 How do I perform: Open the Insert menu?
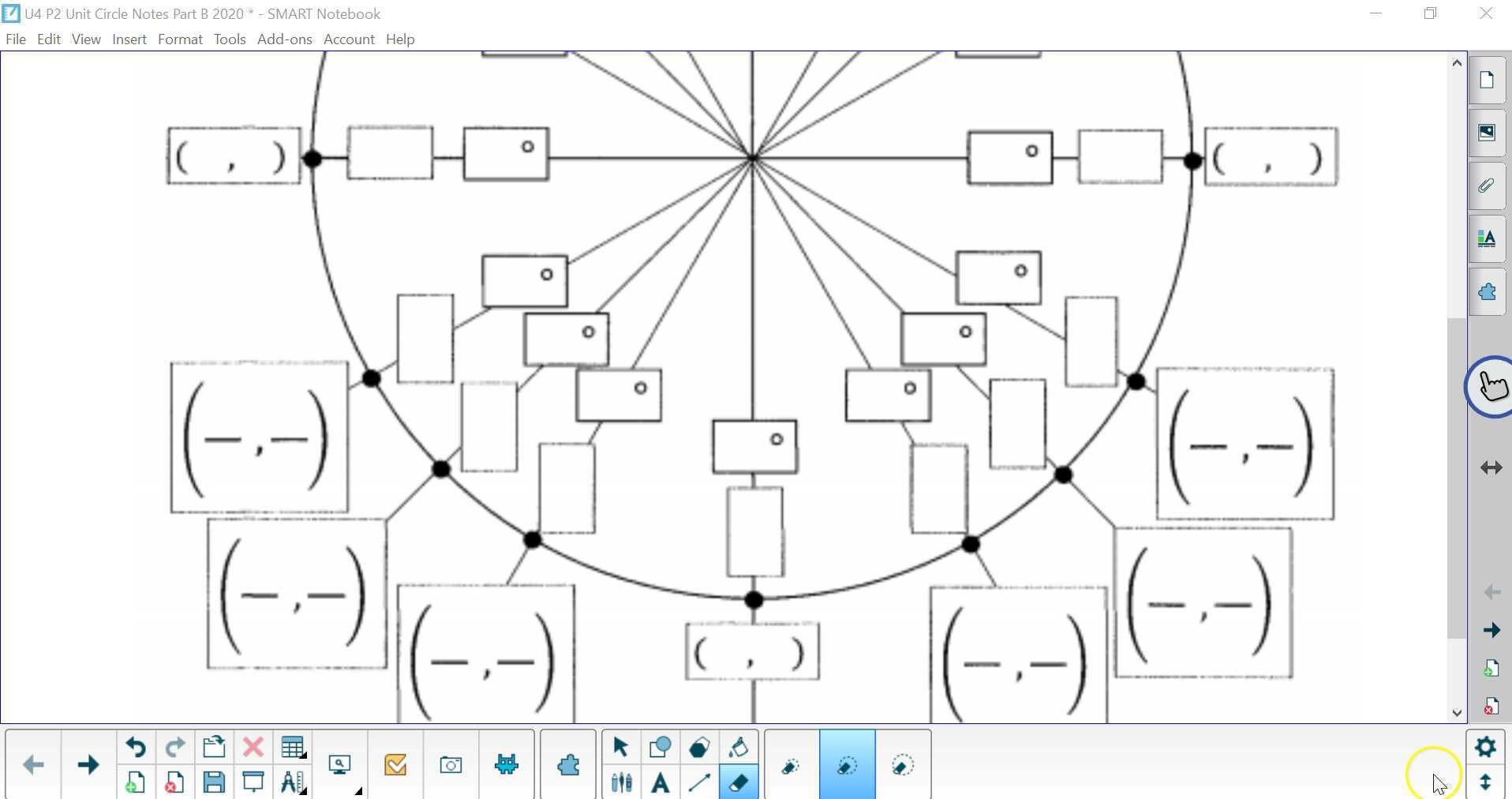[x=129, y=39]
